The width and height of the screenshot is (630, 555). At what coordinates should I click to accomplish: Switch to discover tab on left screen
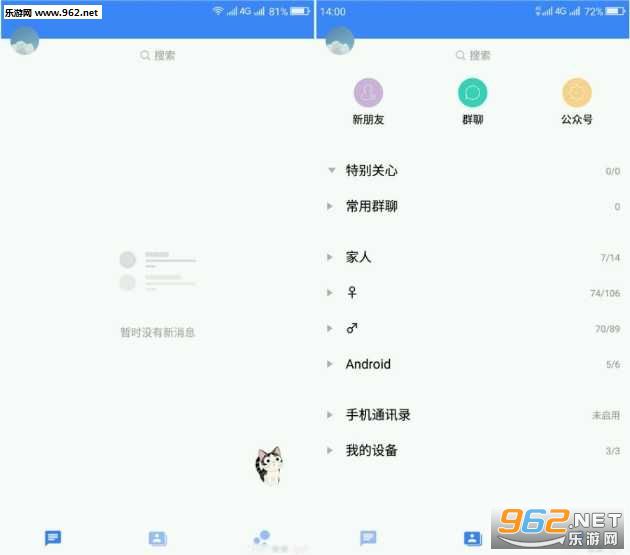coord(262,538)
